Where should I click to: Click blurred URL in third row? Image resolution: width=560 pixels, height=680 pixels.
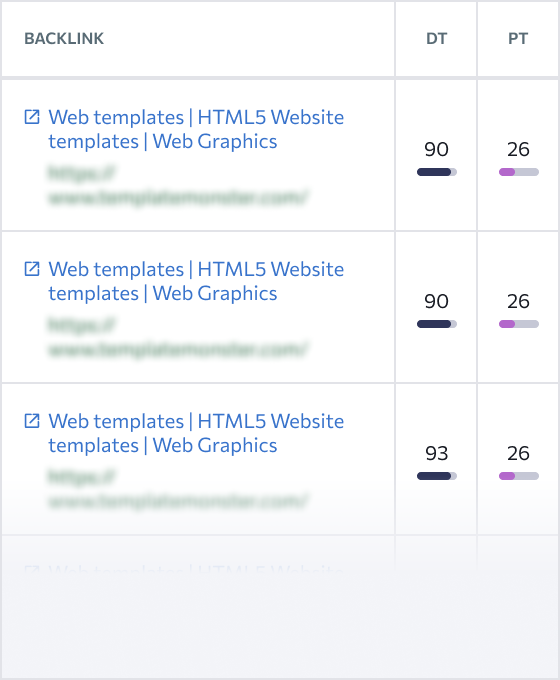point(178,489)
